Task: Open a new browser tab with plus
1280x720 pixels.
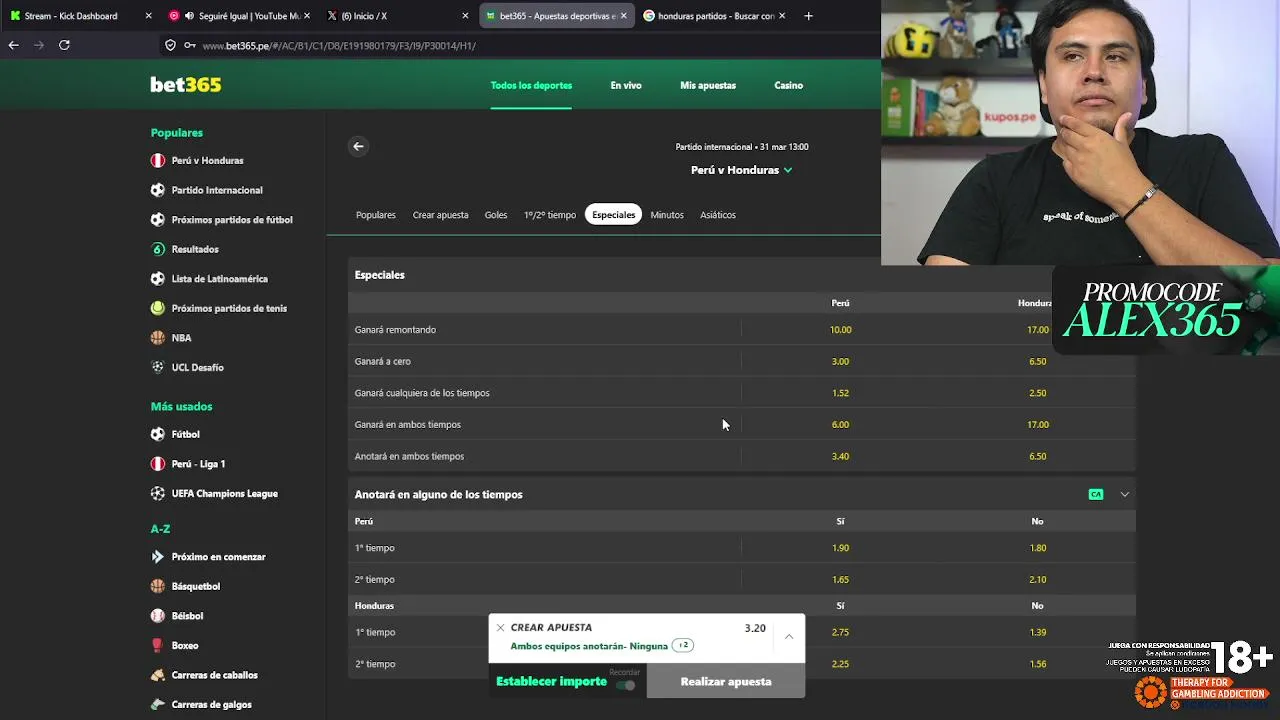Action: point(808,16)
